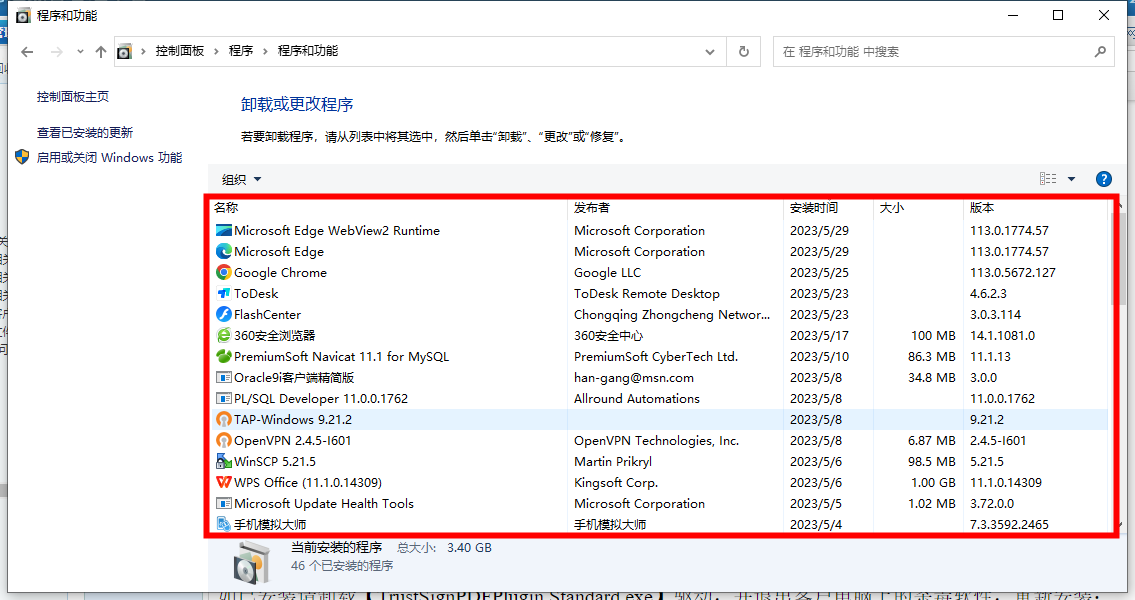Click the back navigation arrow
The width and height of the screenshot is (1135, 600).
(x=28, y=52)
